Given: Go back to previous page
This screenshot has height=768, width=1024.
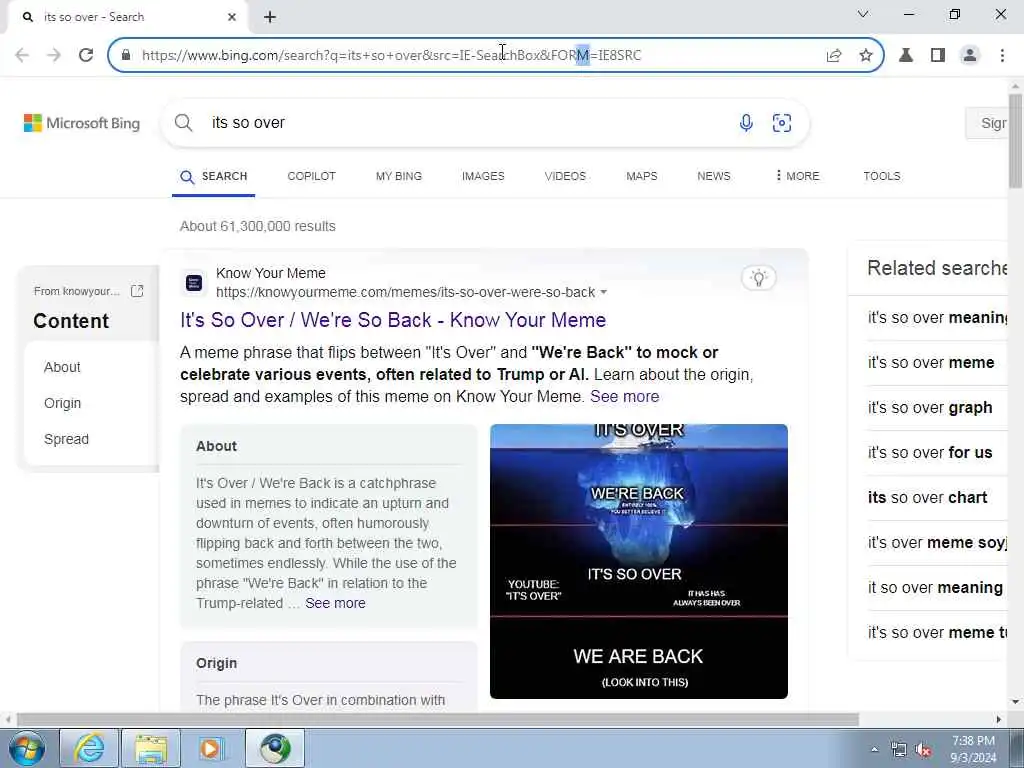Looking at the screenshot, I should [22, 55].
